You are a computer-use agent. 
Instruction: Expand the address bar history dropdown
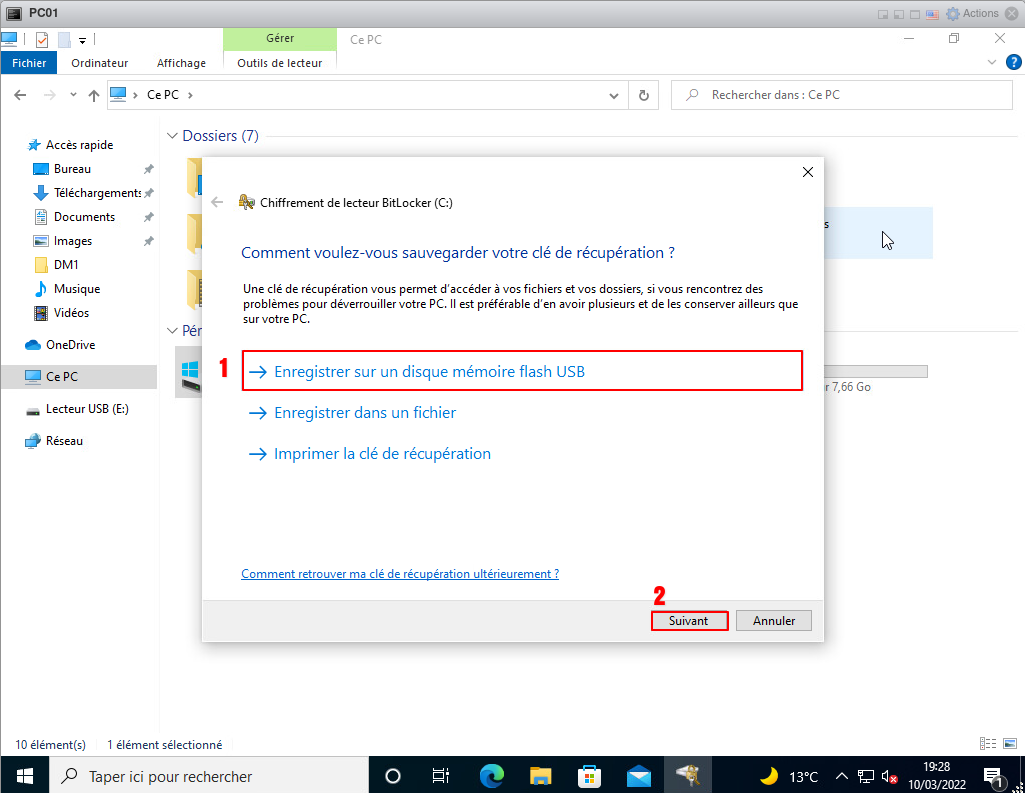click(614, 95)
